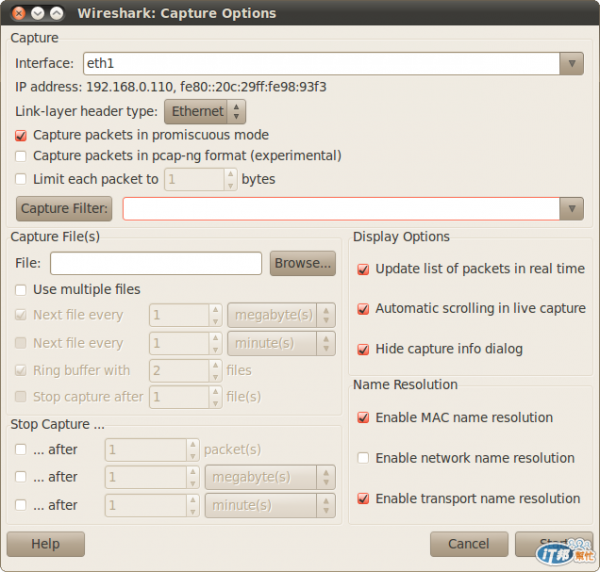Minimize the Capture Options window
Image resolution: width=600 pixels, height=572 pixels.
[38, 13]
